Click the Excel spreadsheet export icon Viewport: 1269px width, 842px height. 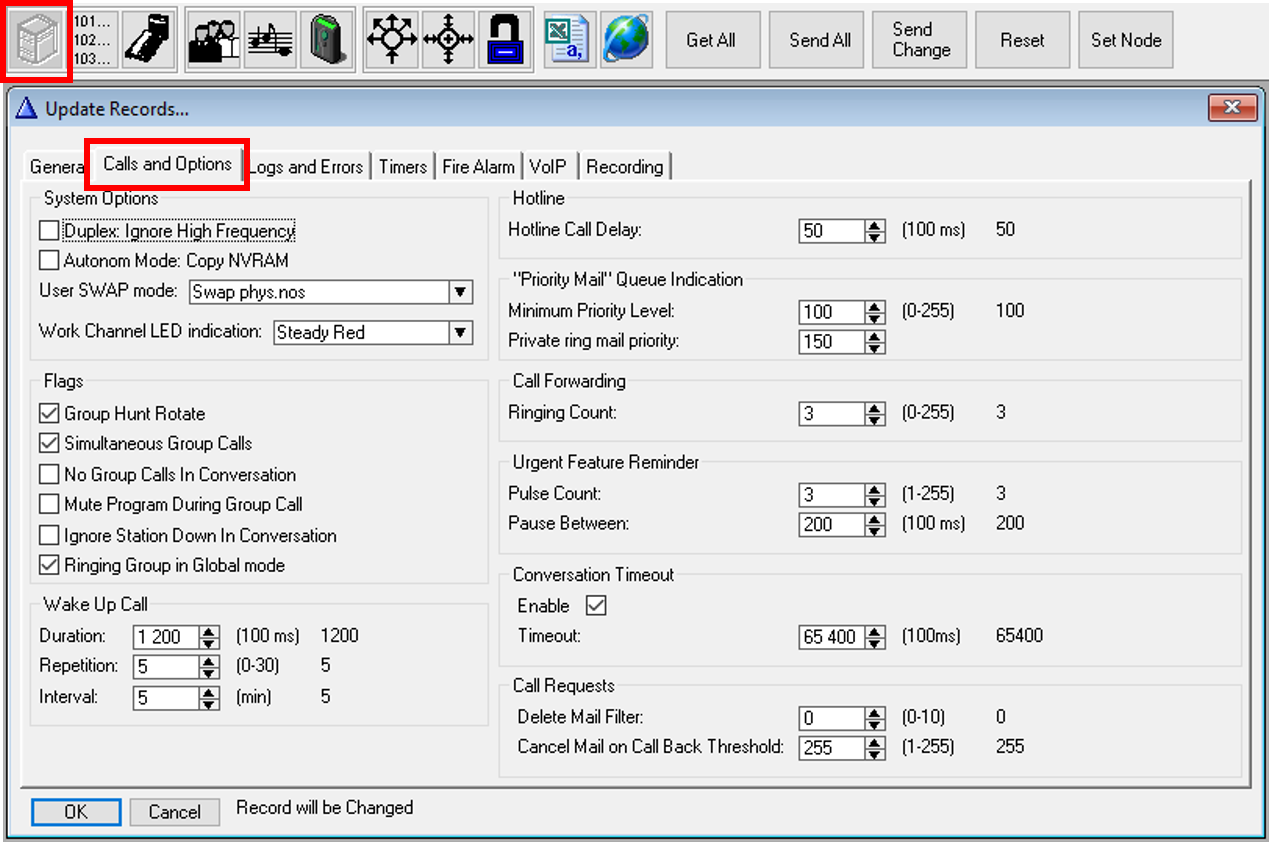point(567,40)
